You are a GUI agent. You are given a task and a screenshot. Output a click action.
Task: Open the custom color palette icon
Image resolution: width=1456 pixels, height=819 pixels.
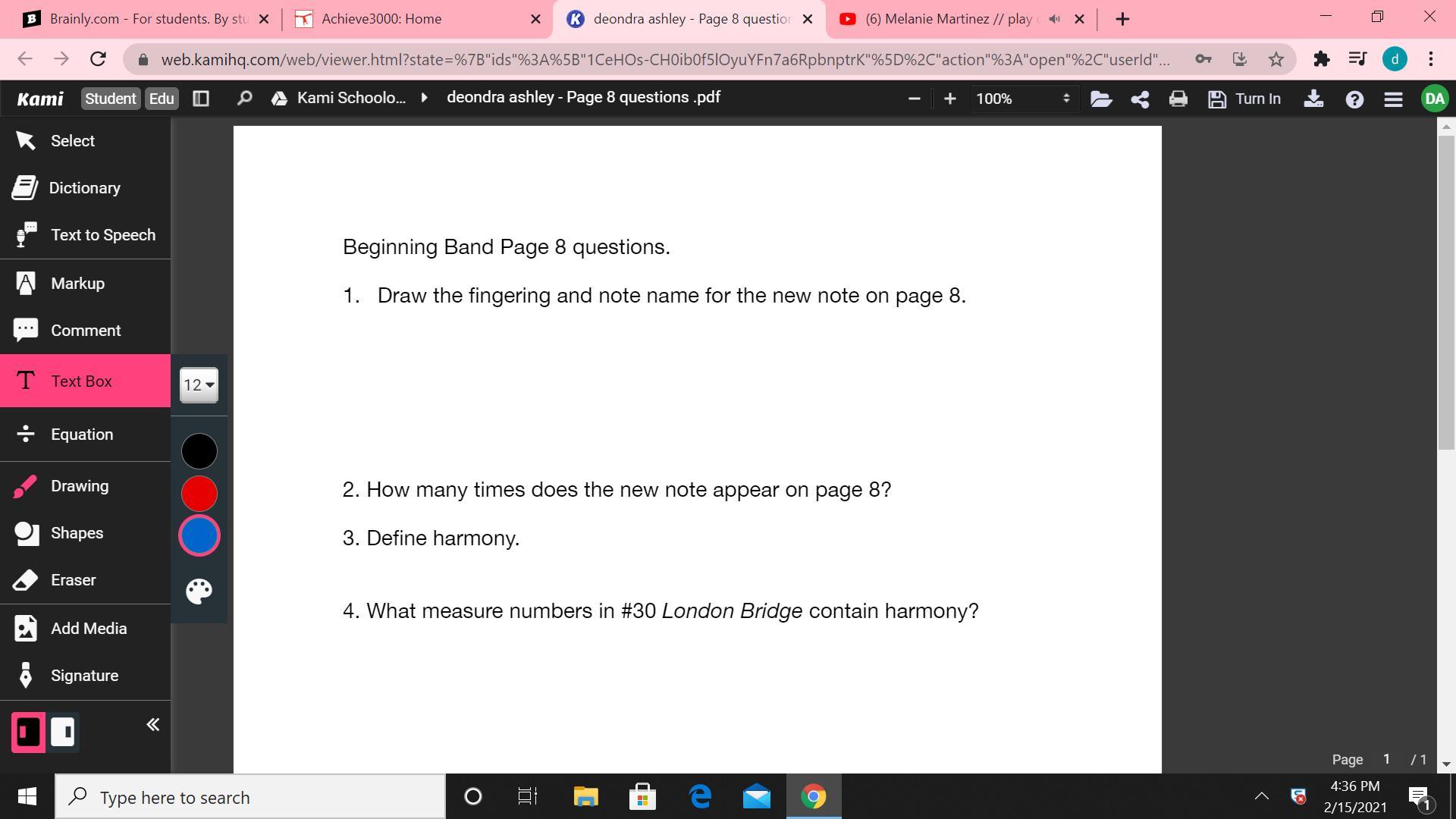pos(199,591)
